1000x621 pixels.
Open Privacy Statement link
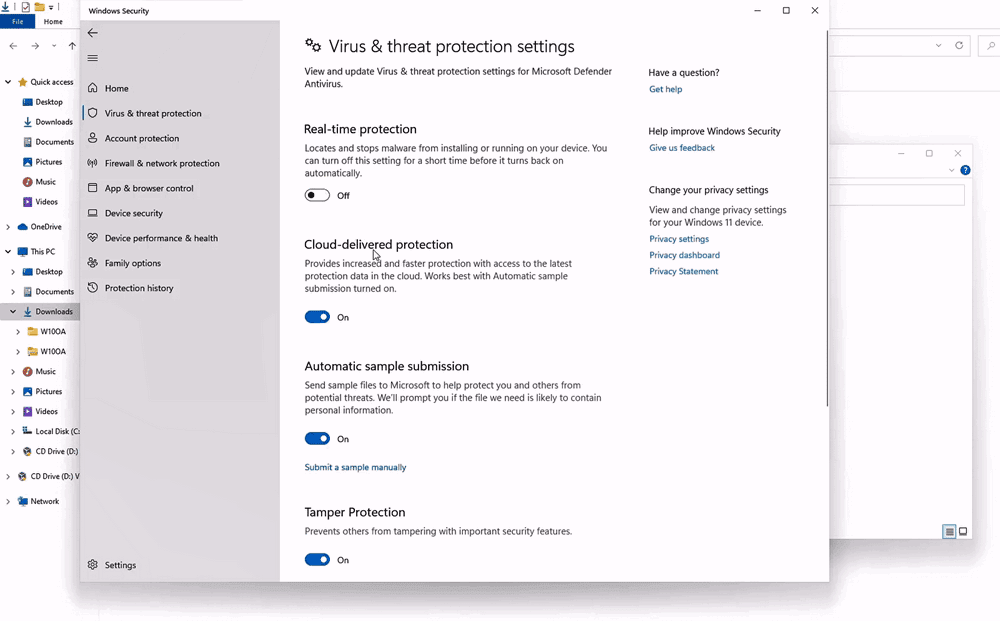683,271
